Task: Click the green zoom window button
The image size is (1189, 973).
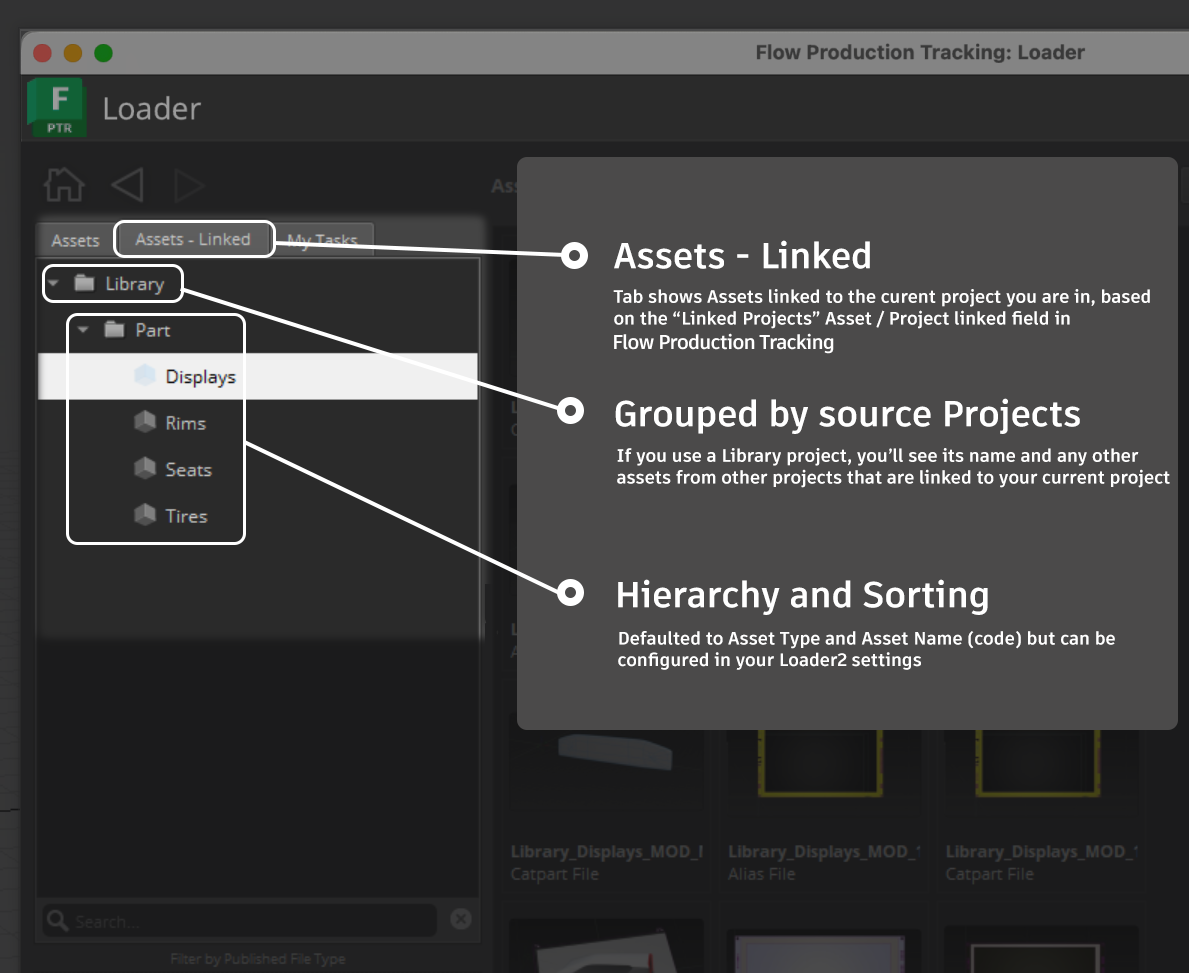Action: click(103, 53)
